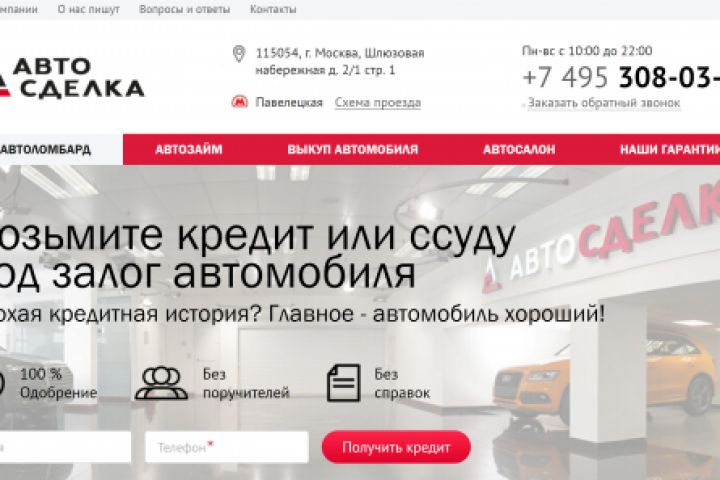
Task: Click Заказать обратный звонок link
Action: pyautogui.click(x=603, y=103)
